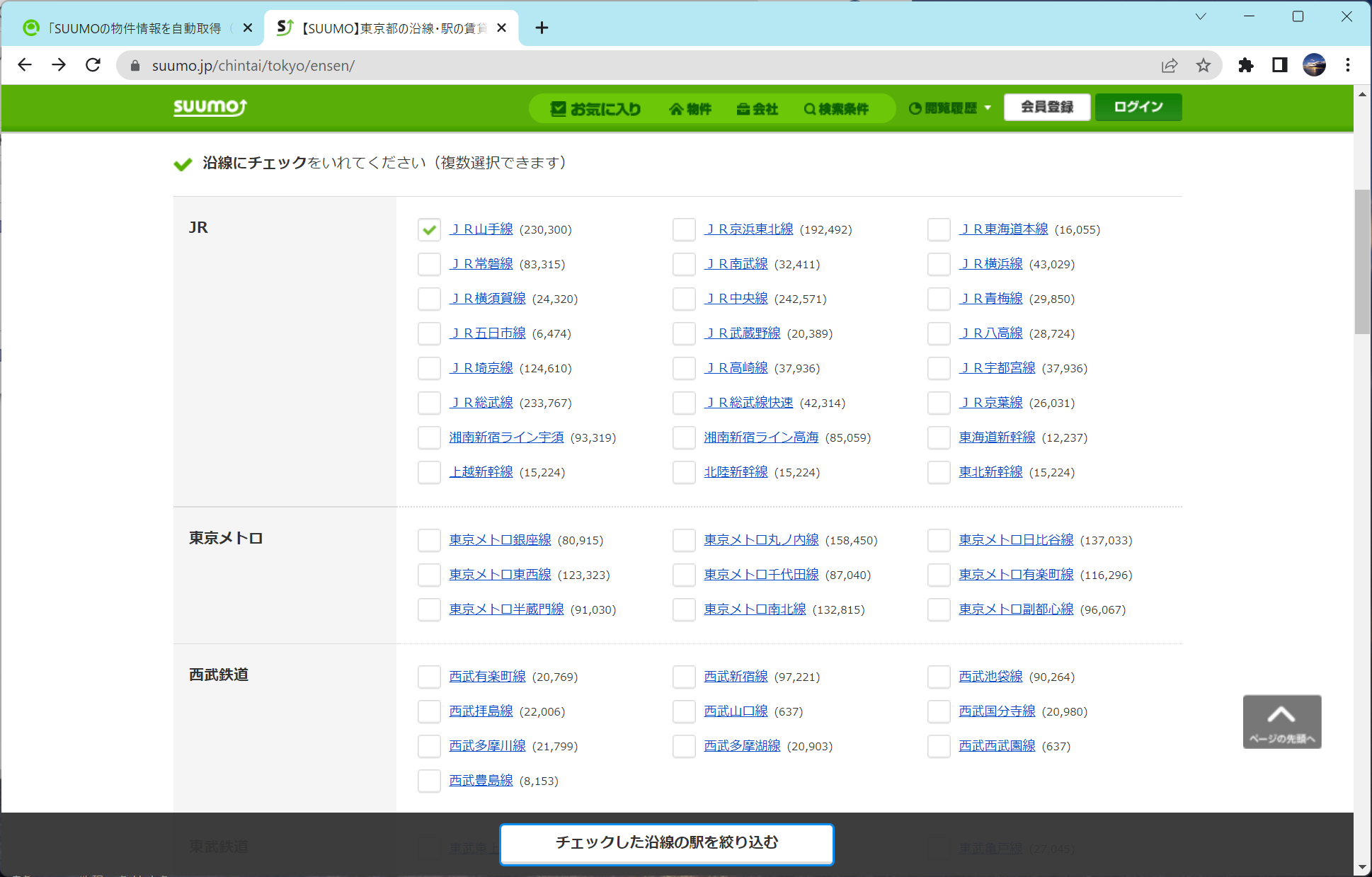Open the 東京メトロ半蔵門線 link

click(507, 609)
